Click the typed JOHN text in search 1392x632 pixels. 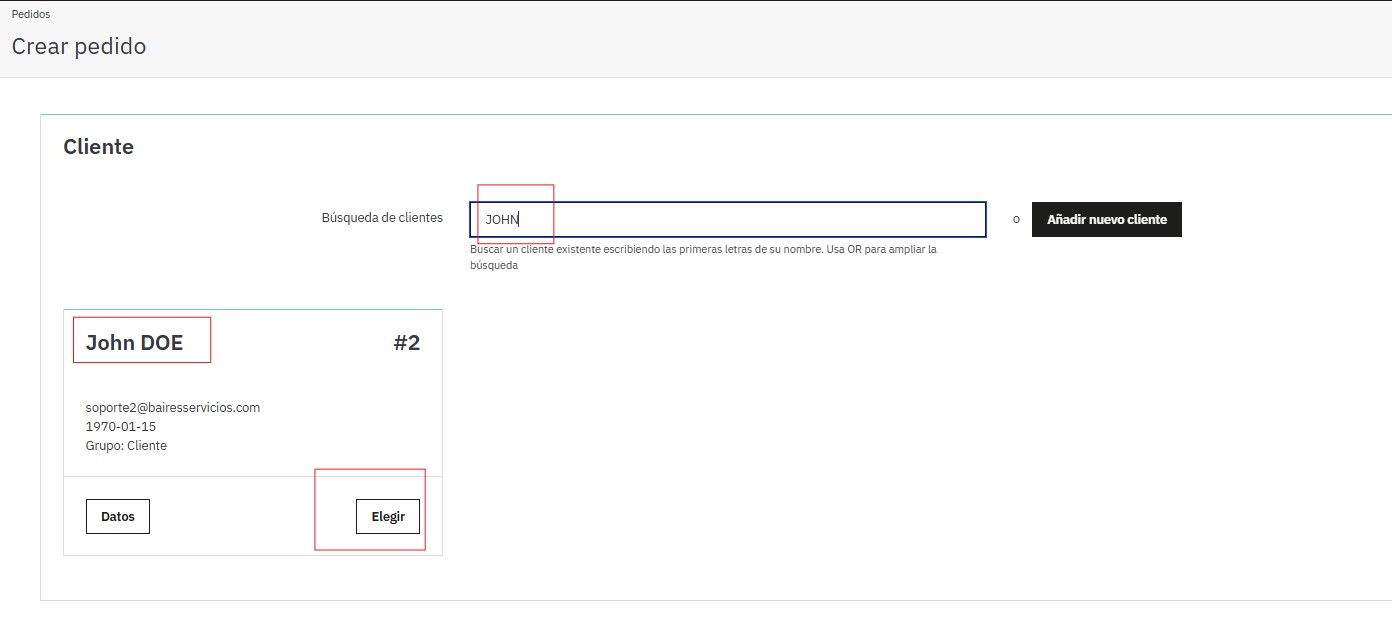coord(502,220)
